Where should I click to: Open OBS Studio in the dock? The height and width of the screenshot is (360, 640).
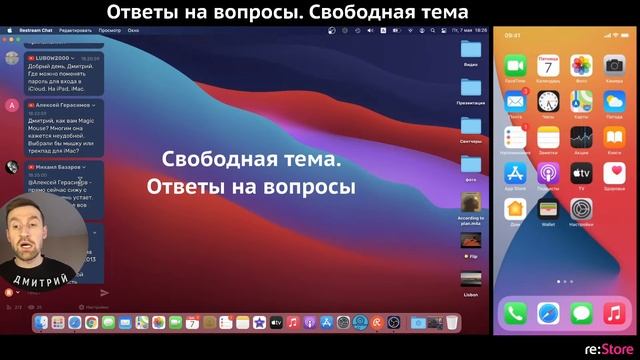tap(394, 323)
